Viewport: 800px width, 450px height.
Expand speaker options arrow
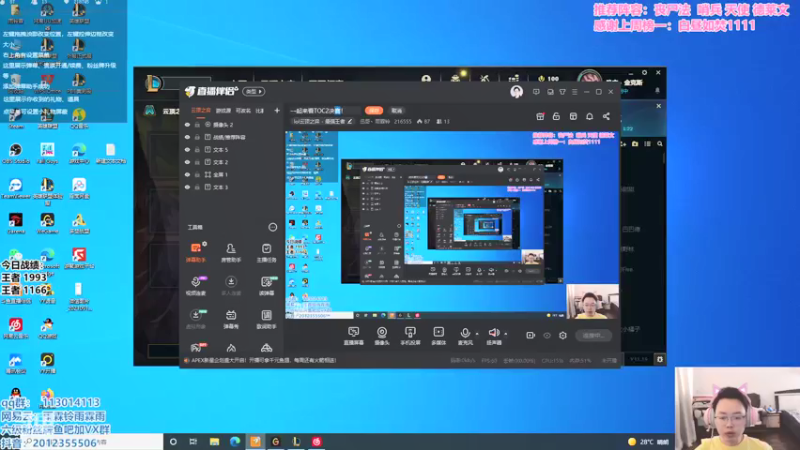[506, 334]
